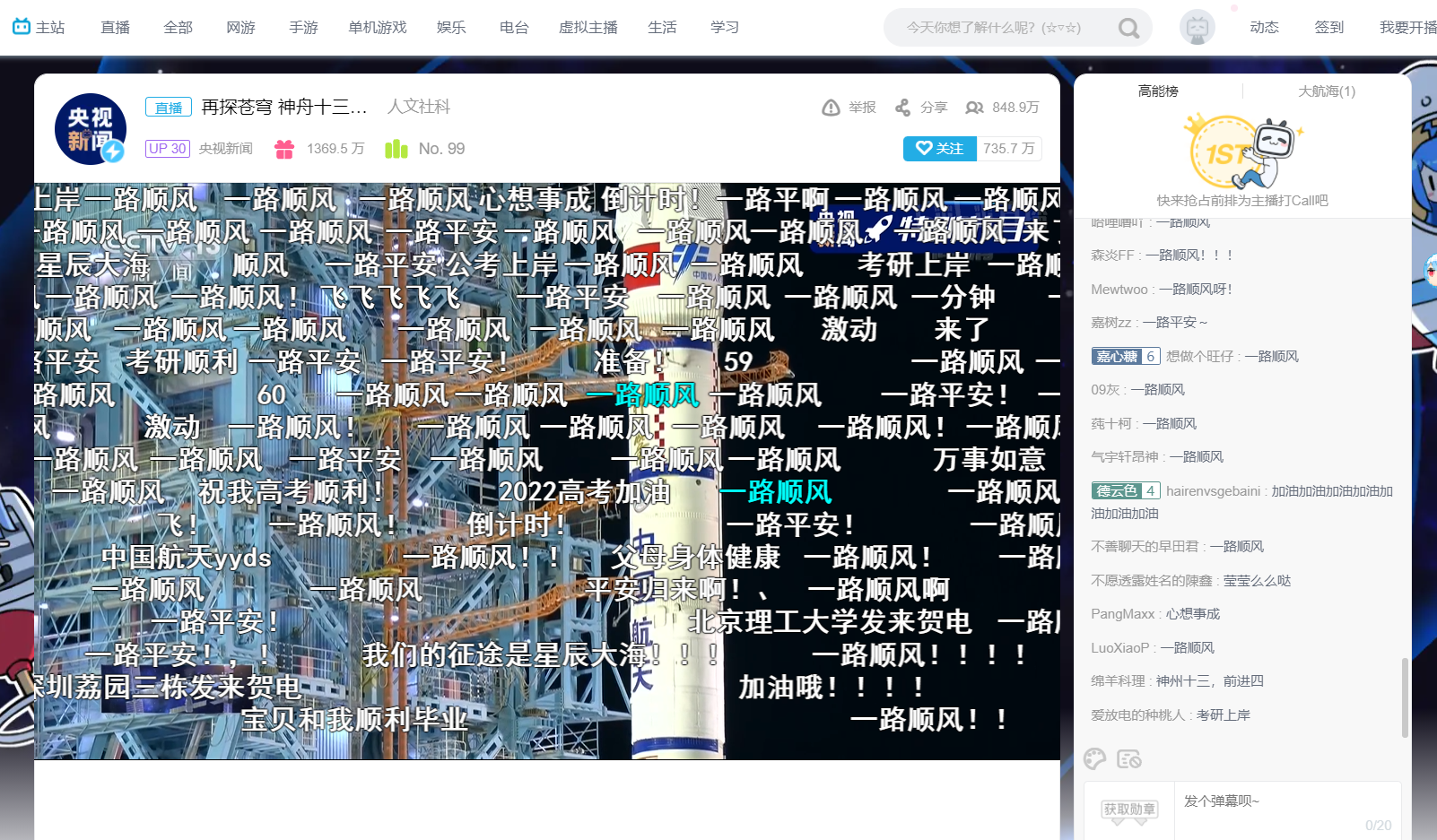Click the Bilibili 主站 logo
This screenshot has width=1437, height=840.
pyautogui.click(x=39, y=27)
